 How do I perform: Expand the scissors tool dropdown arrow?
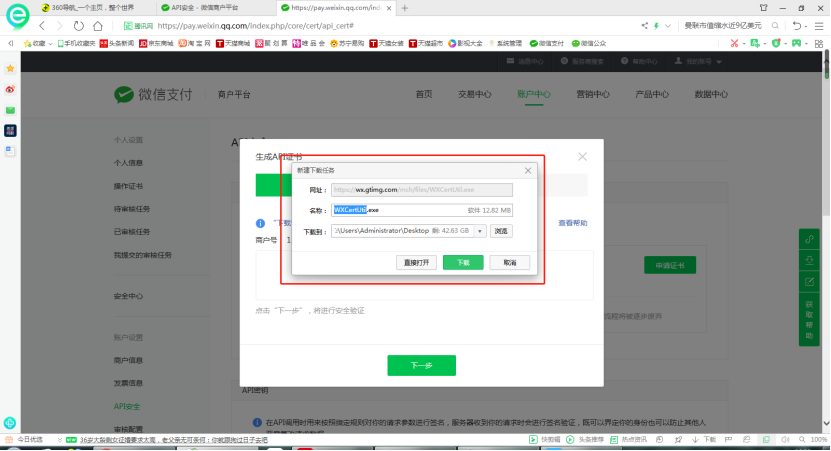click(x=744, y=43)
